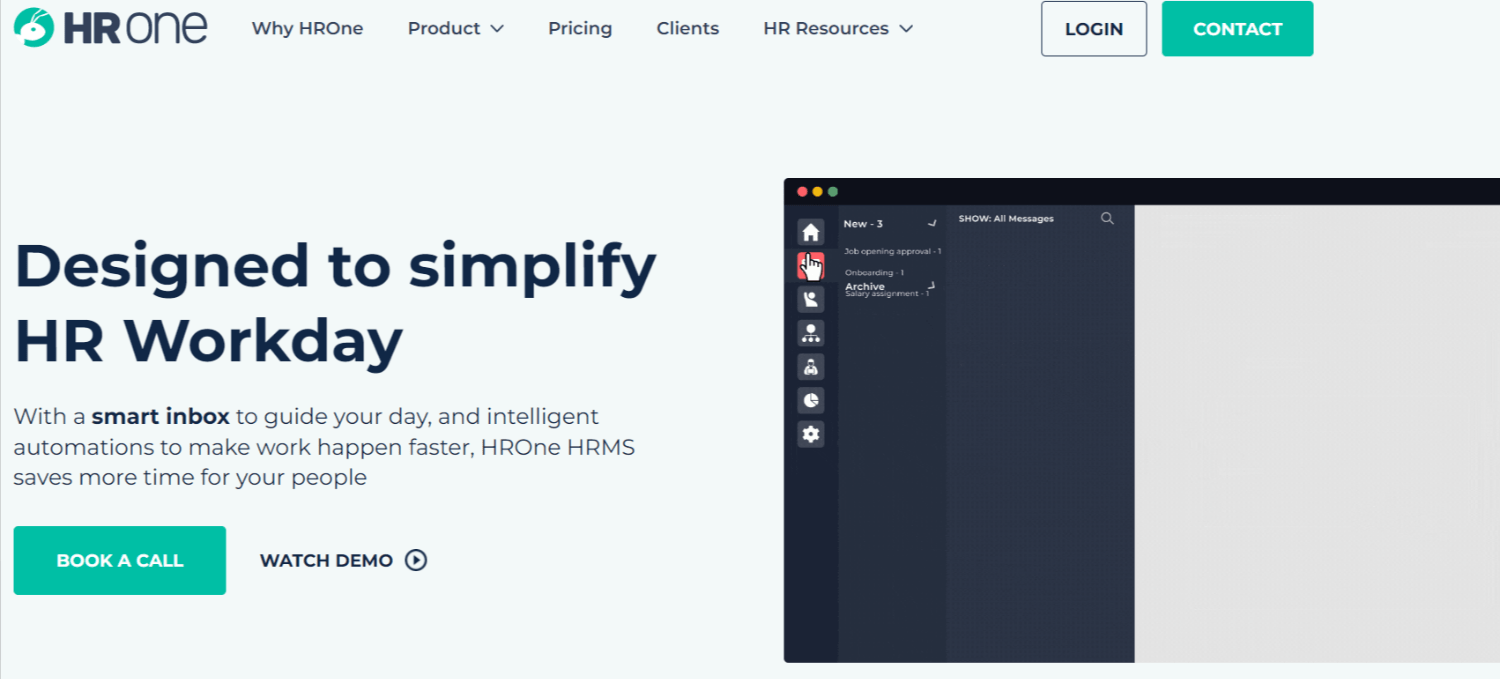
Task: Open the Job opening approval message
Action: point(892,251)
